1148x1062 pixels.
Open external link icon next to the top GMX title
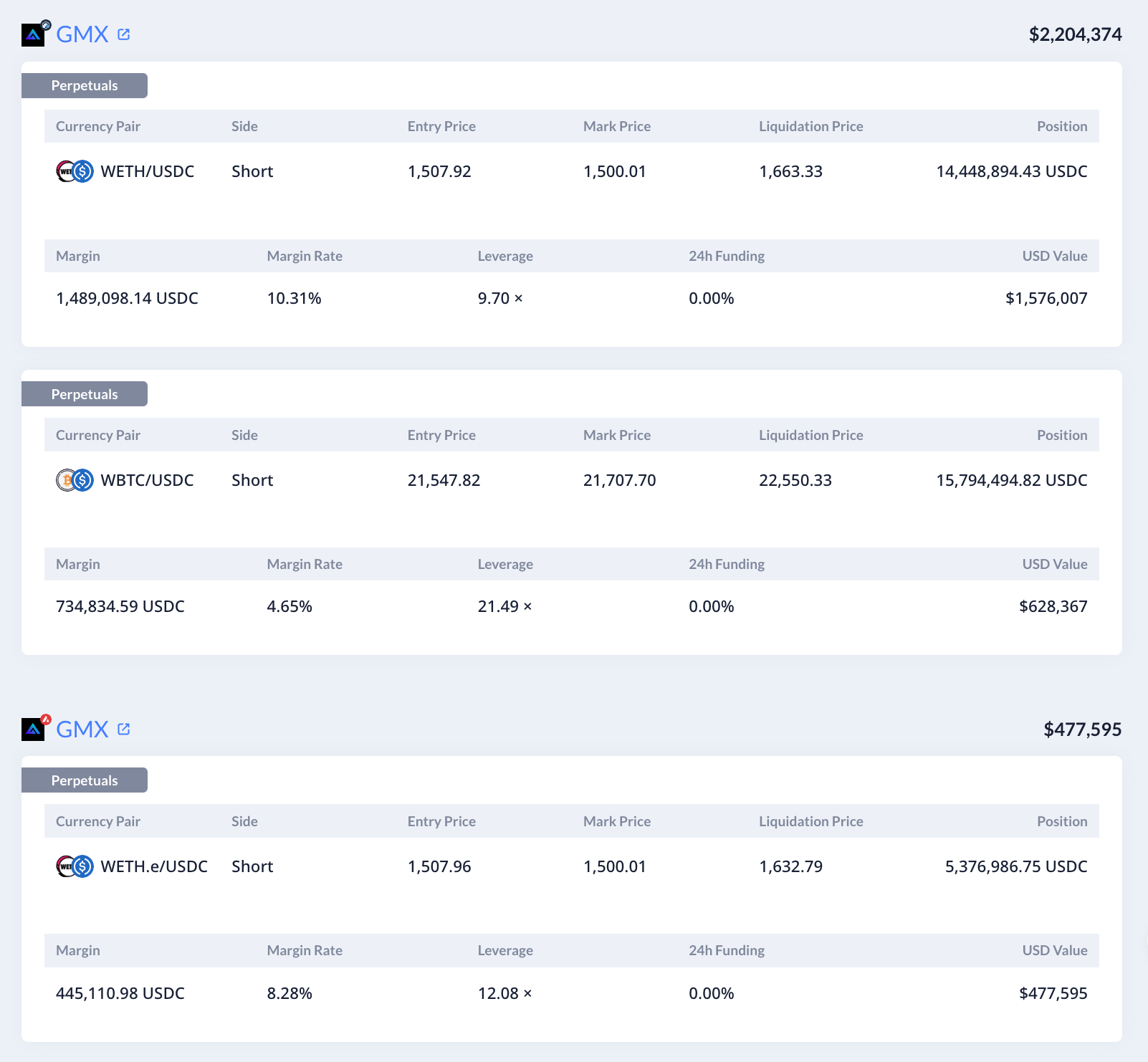click(x=124, y=34)
